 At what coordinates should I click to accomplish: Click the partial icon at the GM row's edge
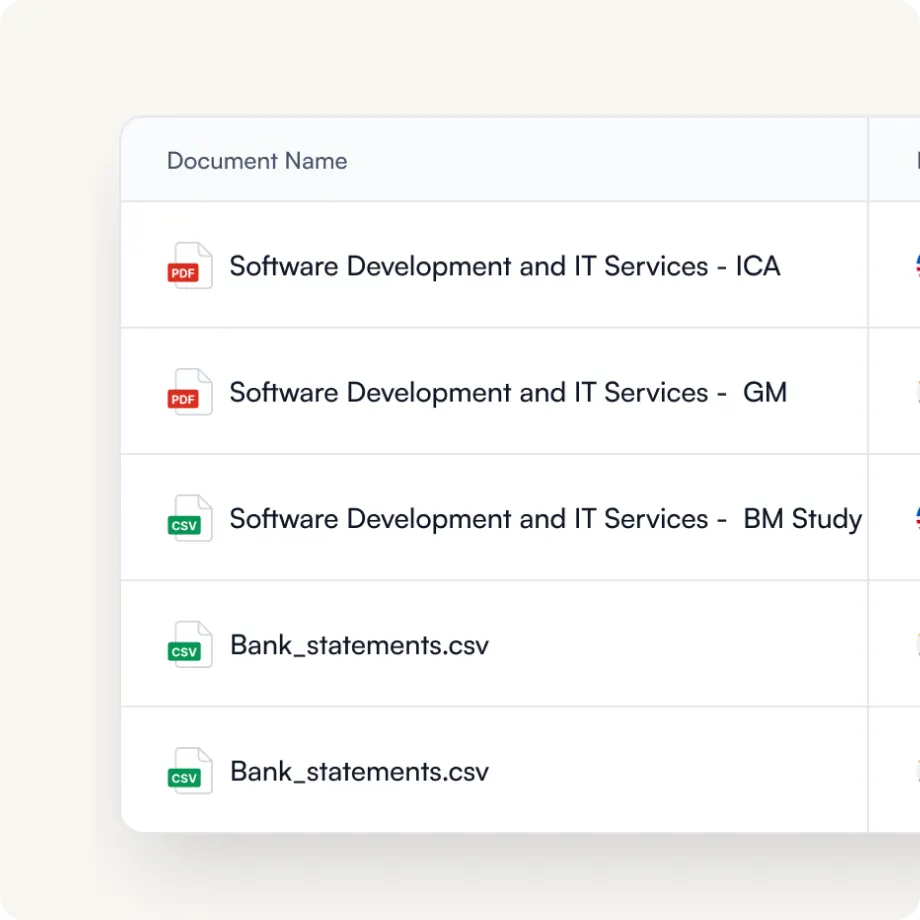click(x=917, y=392)
